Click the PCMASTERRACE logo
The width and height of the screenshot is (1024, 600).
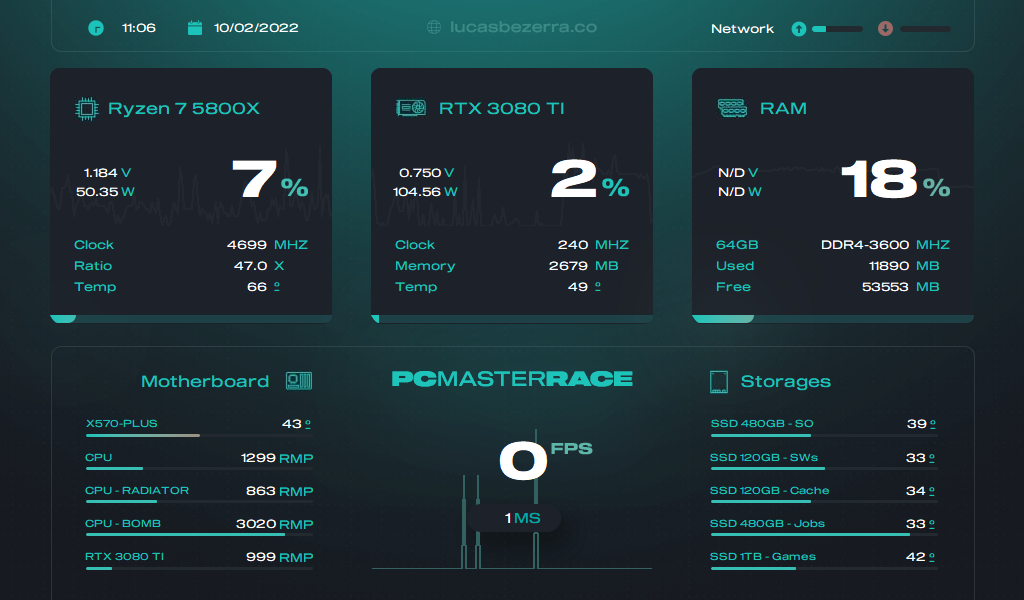point(512,379)
